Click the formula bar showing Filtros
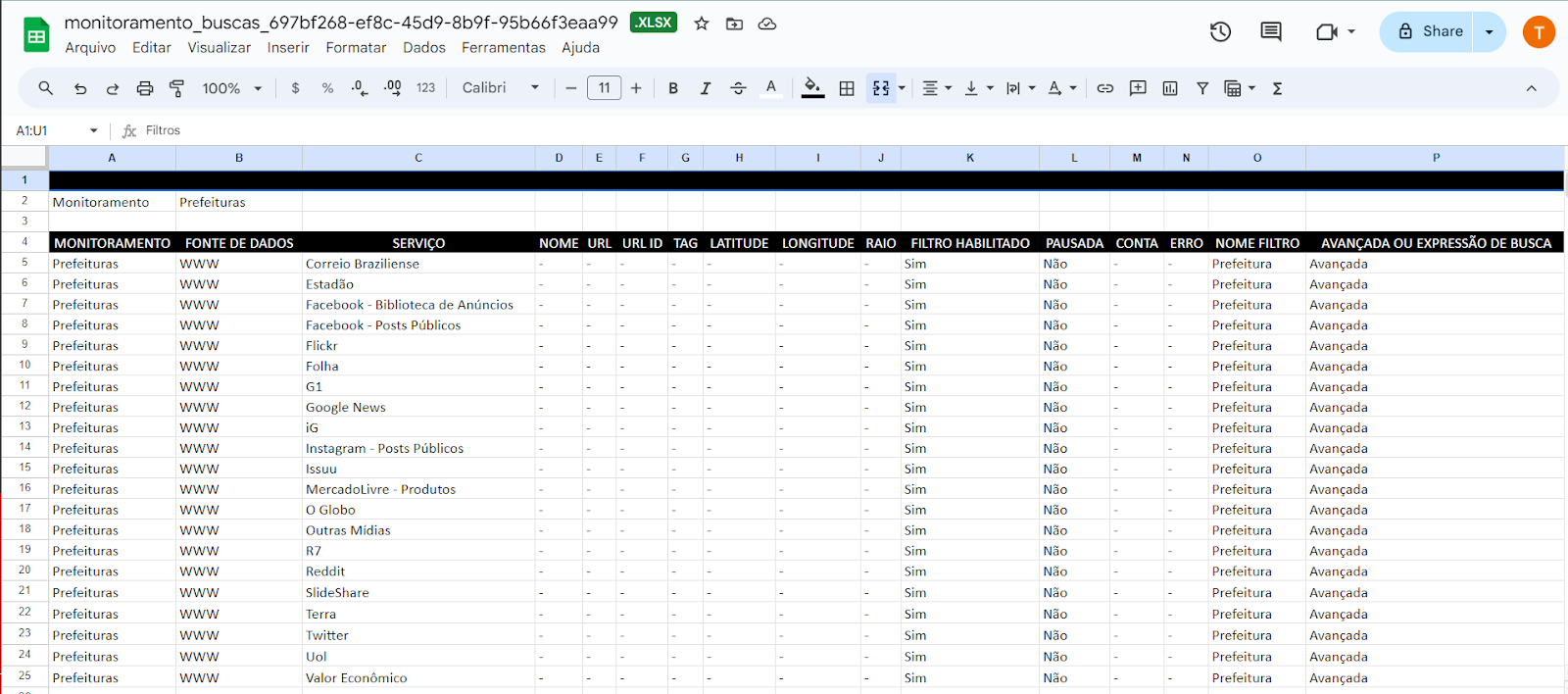The image size is (1568, 694). tap(843, 130)
